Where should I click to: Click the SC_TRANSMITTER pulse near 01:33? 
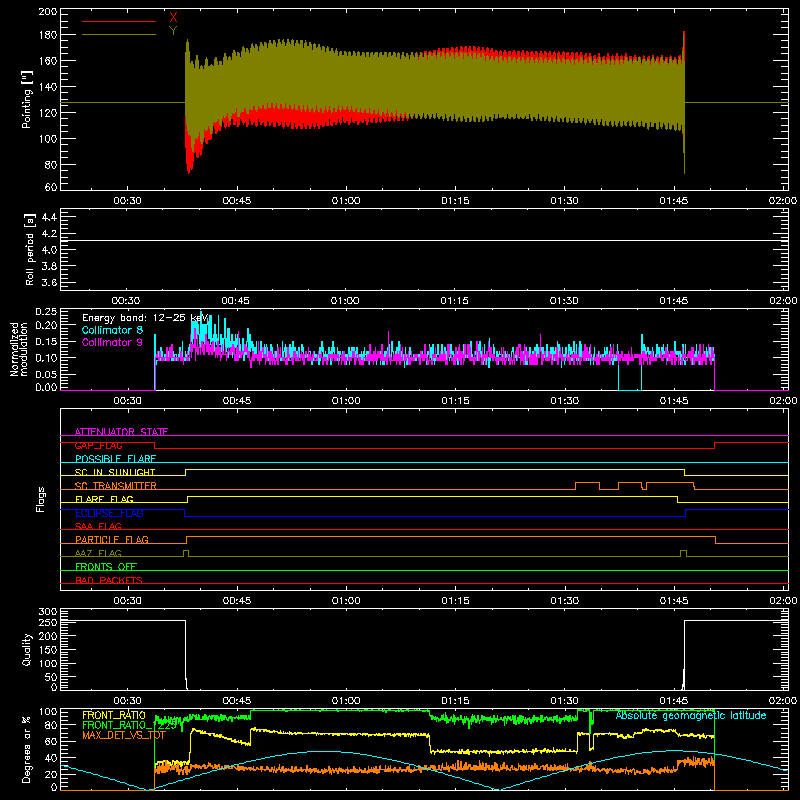[x=587, y=485]
